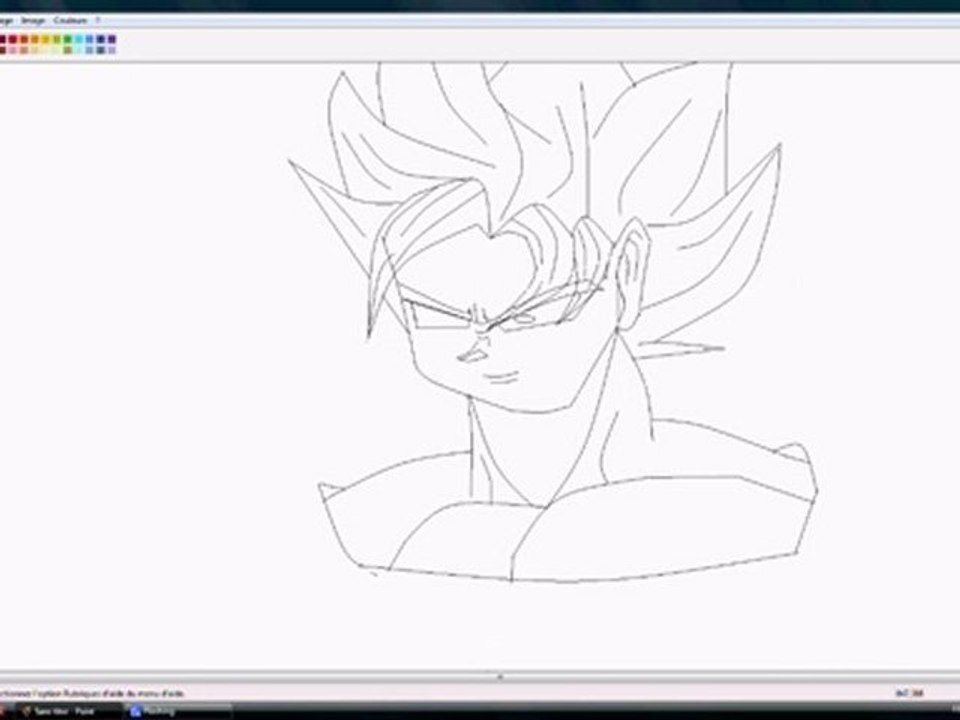Screen dimensions: 960x720
Task: Pick the yellow color swatch
Action: 45,39
